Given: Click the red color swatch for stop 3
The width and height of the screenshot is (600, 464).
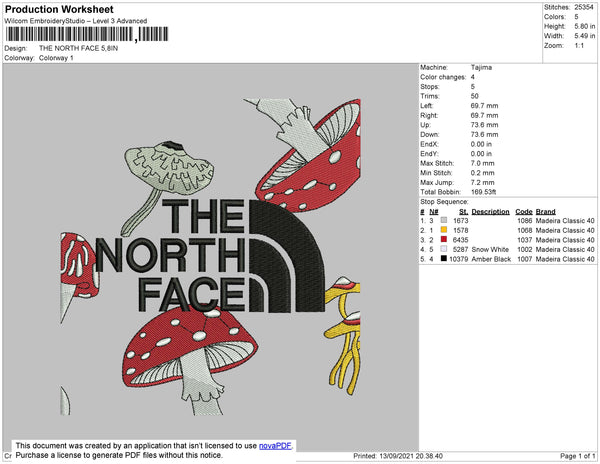Looking at the screenshot, I should (x=444, y=239).
